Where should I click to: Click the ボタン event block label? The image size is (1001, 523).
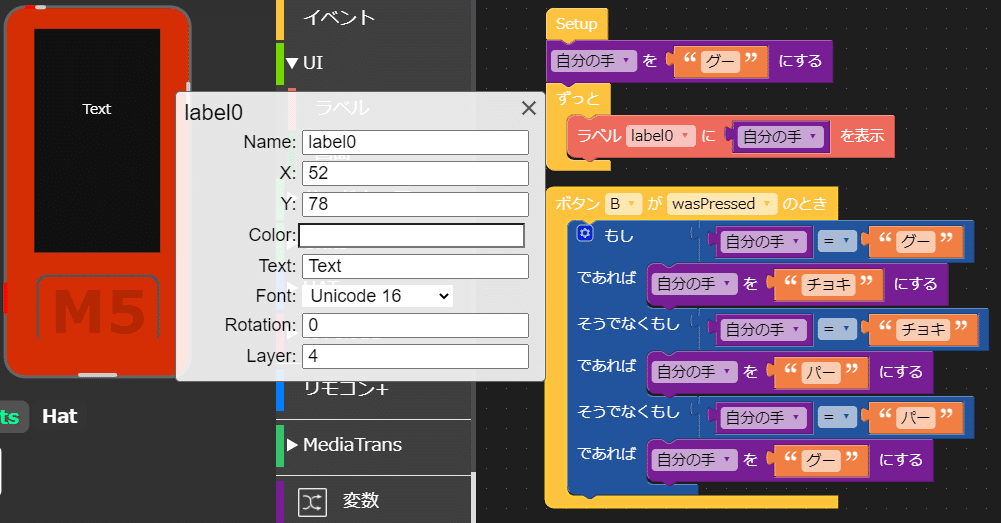pos(578,204)
